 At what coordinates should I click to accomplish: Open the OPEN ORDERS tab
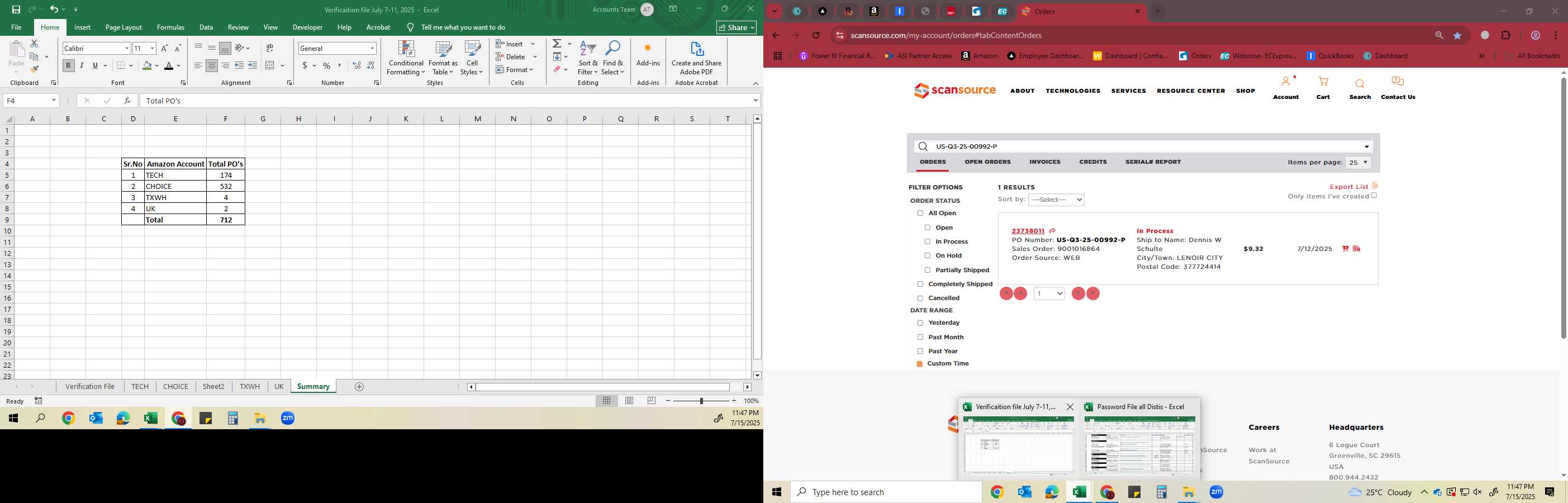[x=987, y=162]
